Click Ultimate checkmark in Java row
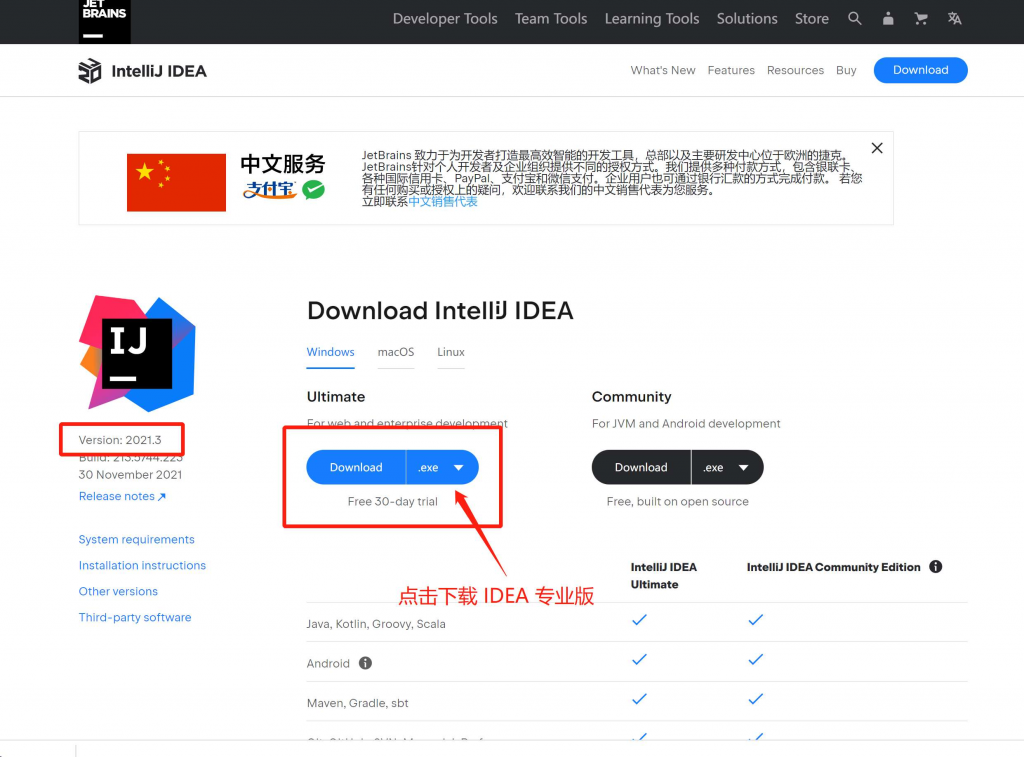 (639, 620)
